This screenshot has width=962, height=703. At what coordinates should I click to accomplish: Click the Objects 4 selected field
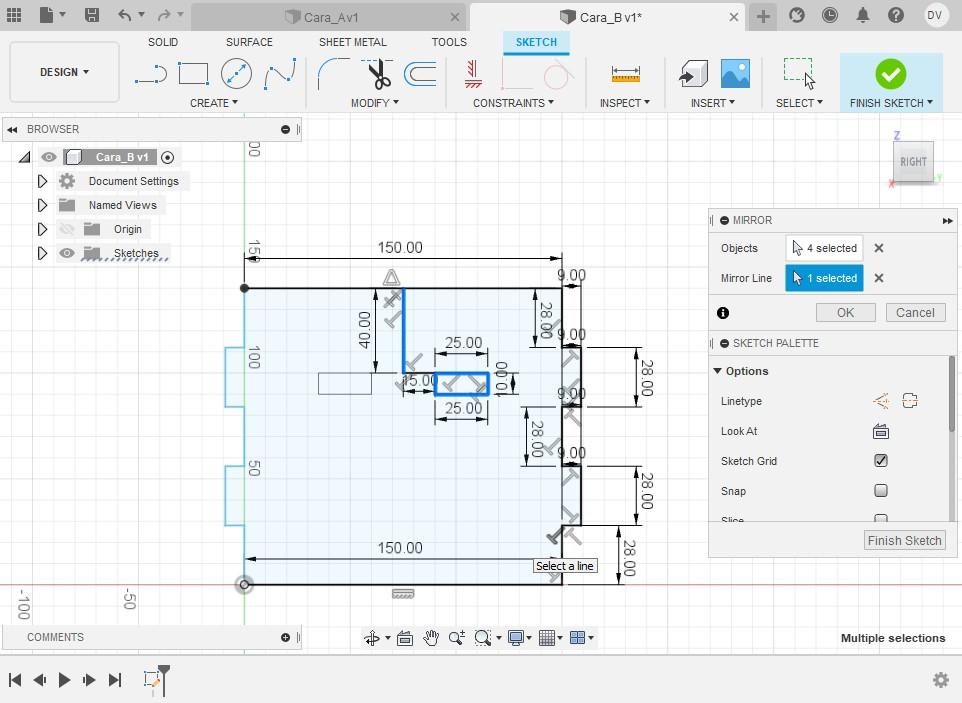click(824, 248)
